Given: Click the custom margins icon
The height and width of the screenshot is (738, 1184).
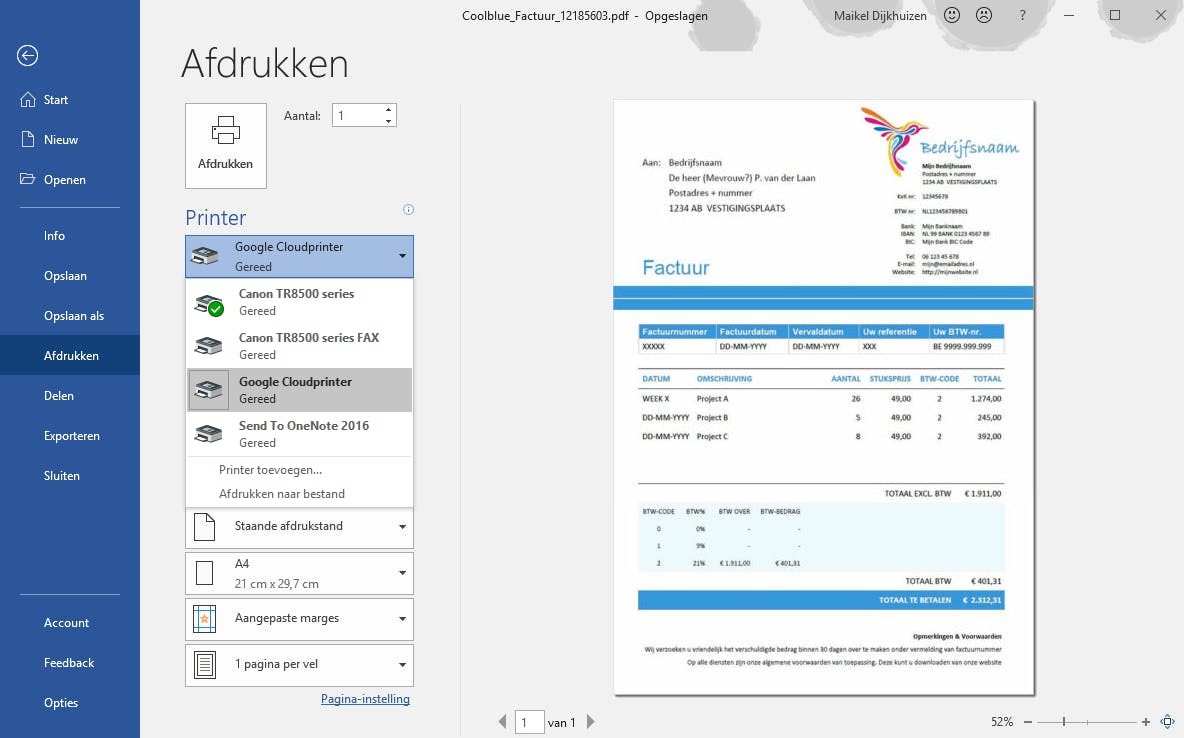Looking at the screenshot, I should pyautogui.click(x=205, y=619).
